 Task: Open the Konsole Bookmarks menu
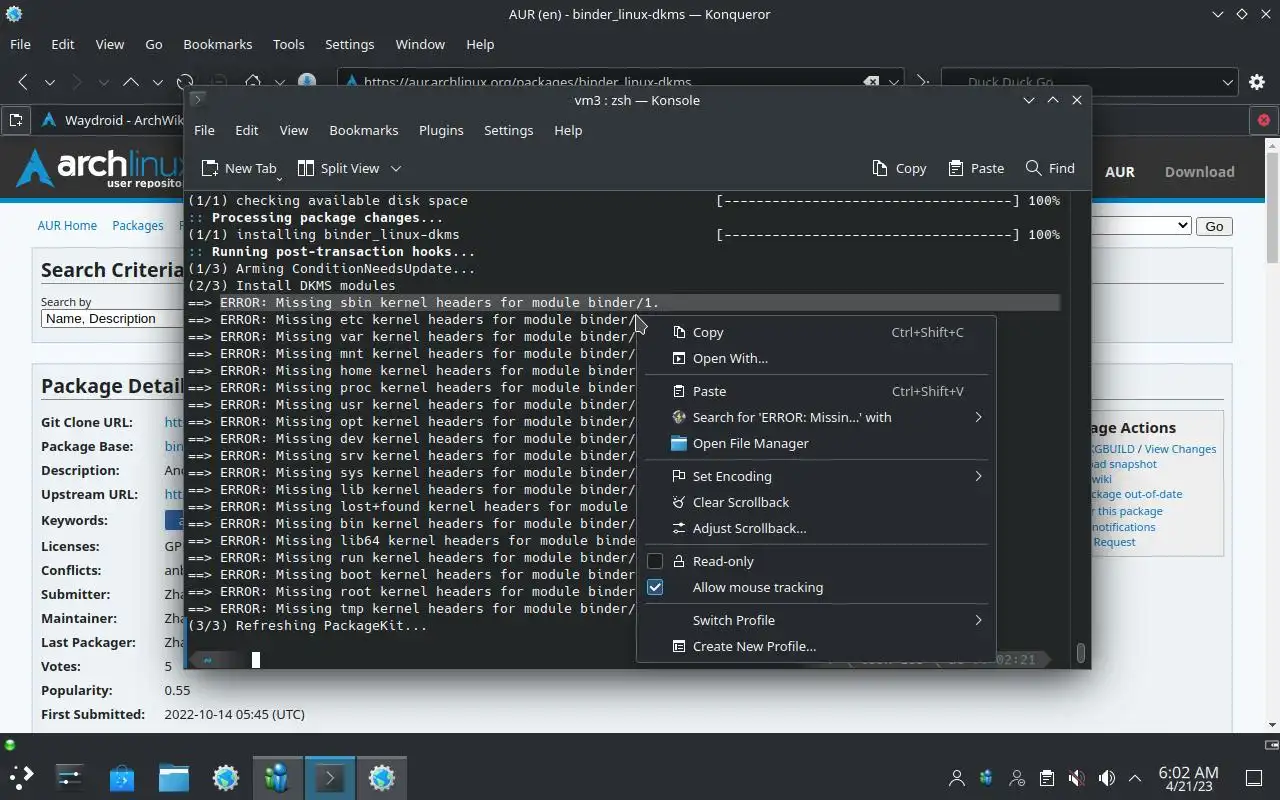point(364,130)
